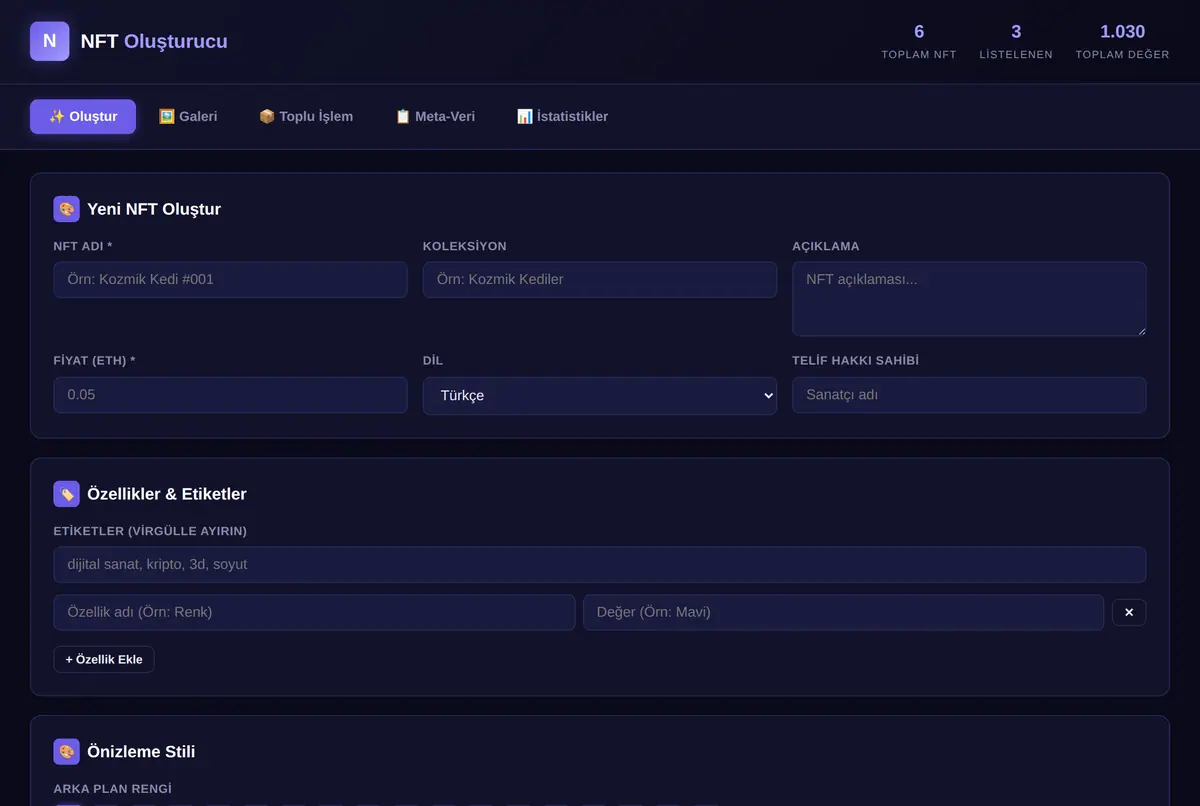This screenshot has width=1200, height=806.
Task: Click the palette icon beside Yeni NFT Oluştur
Action: pos(66,209)
